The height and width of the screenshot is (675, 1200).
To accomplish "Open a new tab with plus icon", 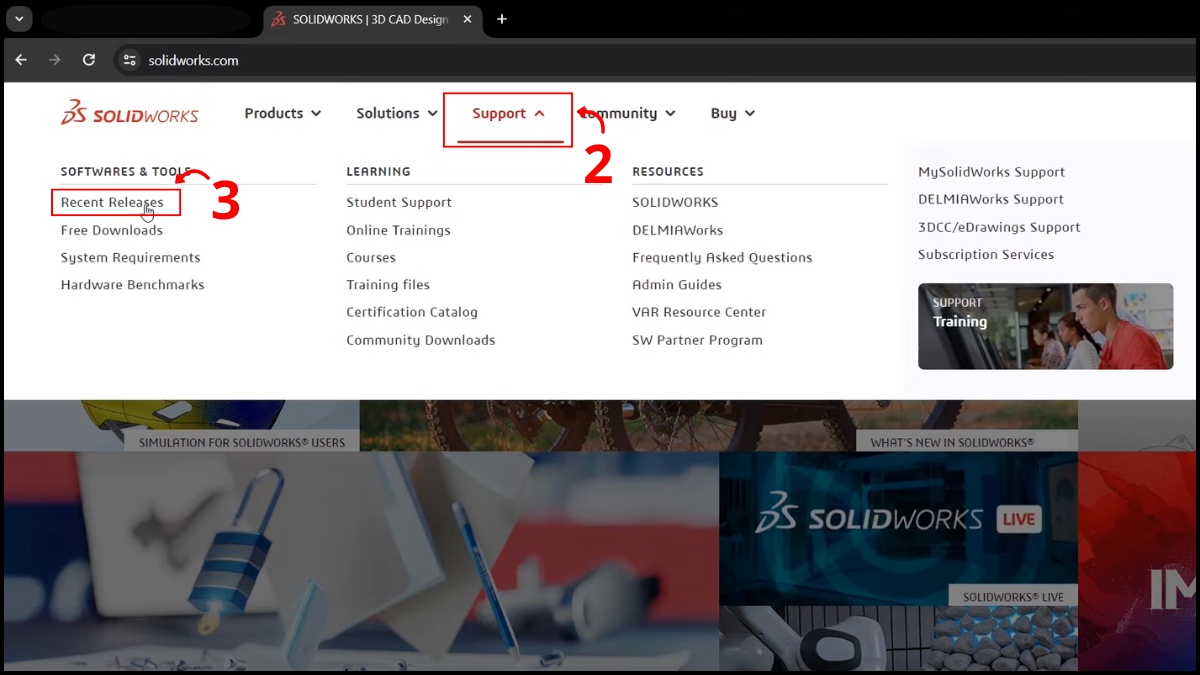I will 502,19.
